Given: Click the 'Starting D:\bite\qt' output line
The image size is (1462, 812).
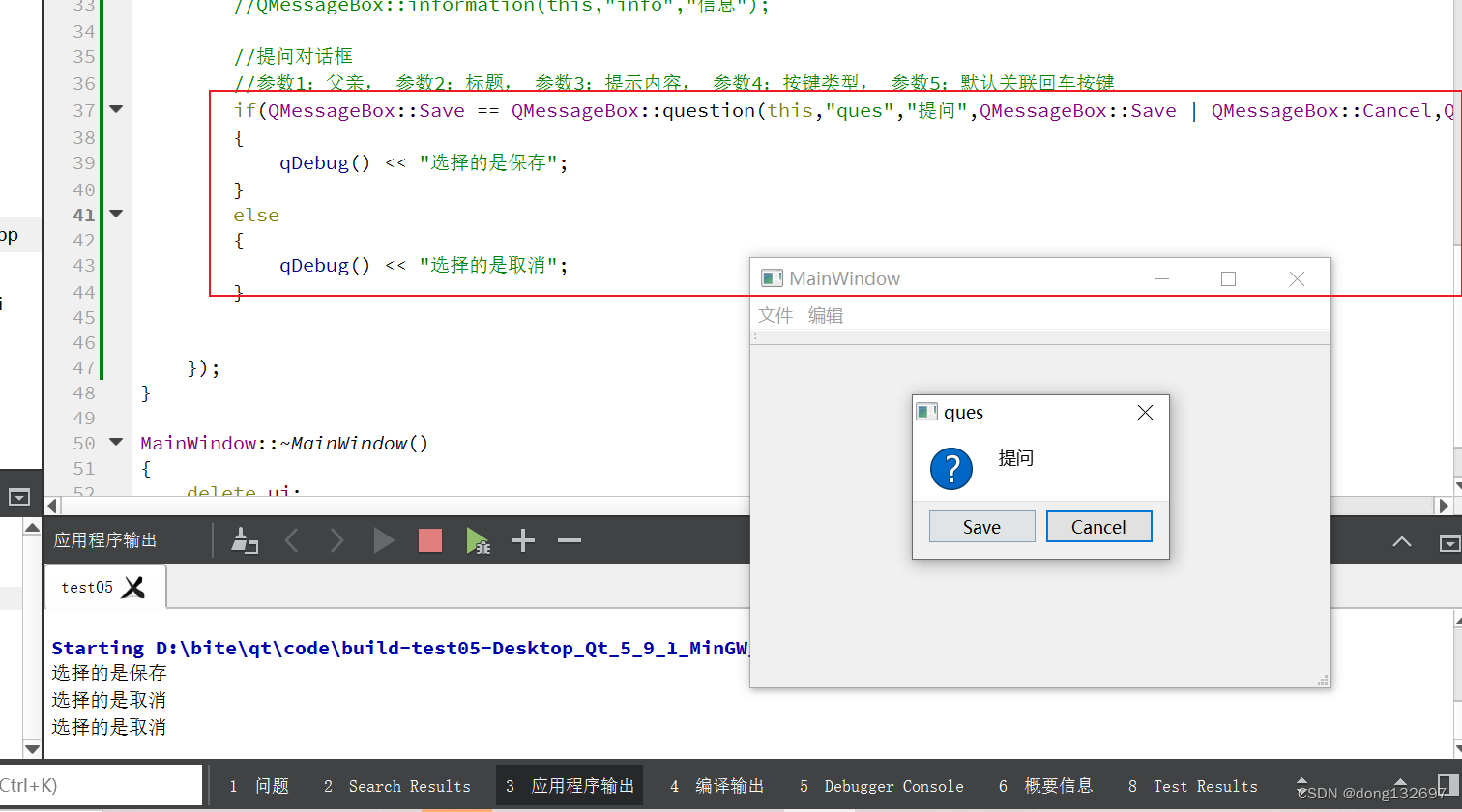Looking at the screenshot, I should (x=400, y=648).
